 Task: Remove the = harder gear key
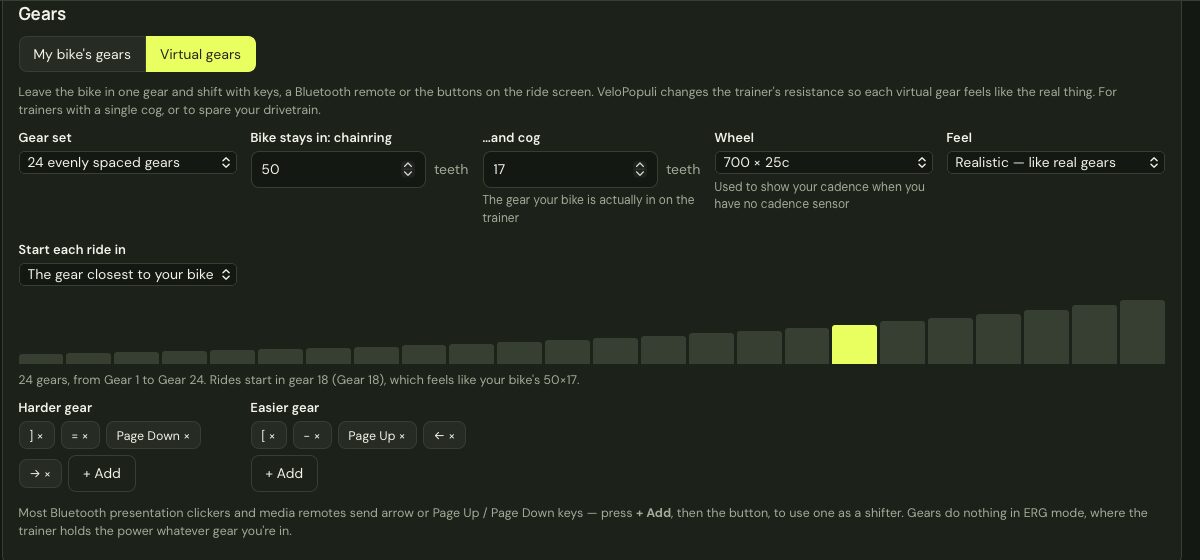click(x=85, y=436)
